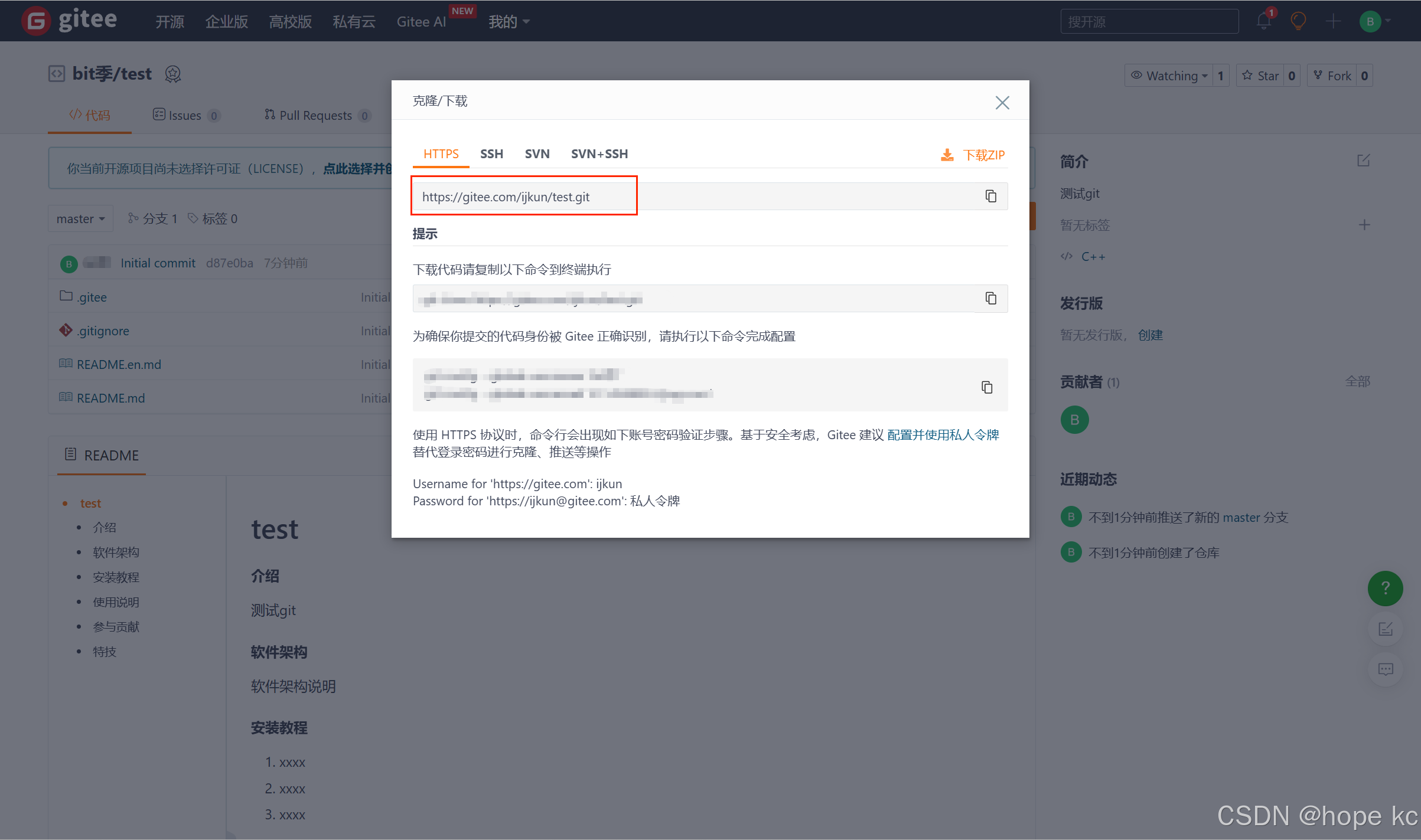Jump to 使用说明 in README outline
This screenshot has height=840, width=1421.
pos(116,602)
